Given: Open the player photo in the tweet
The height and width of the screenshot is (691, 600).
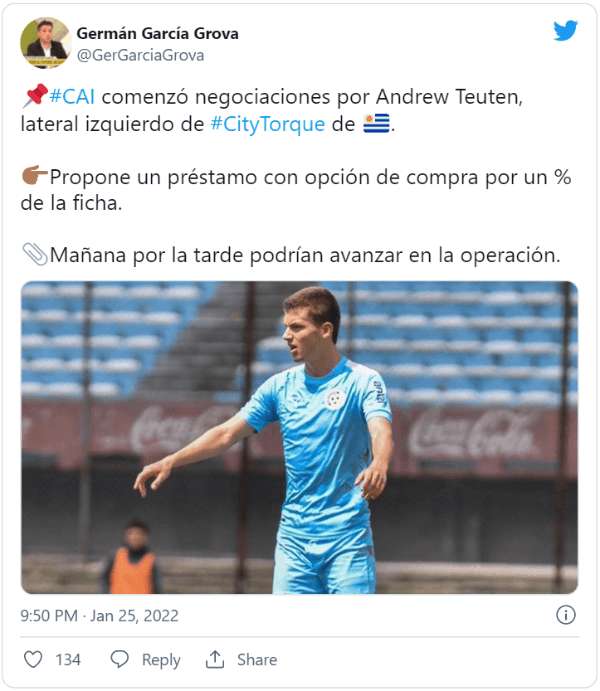Looking at the screenshot, I should click(x=300, y=438).
